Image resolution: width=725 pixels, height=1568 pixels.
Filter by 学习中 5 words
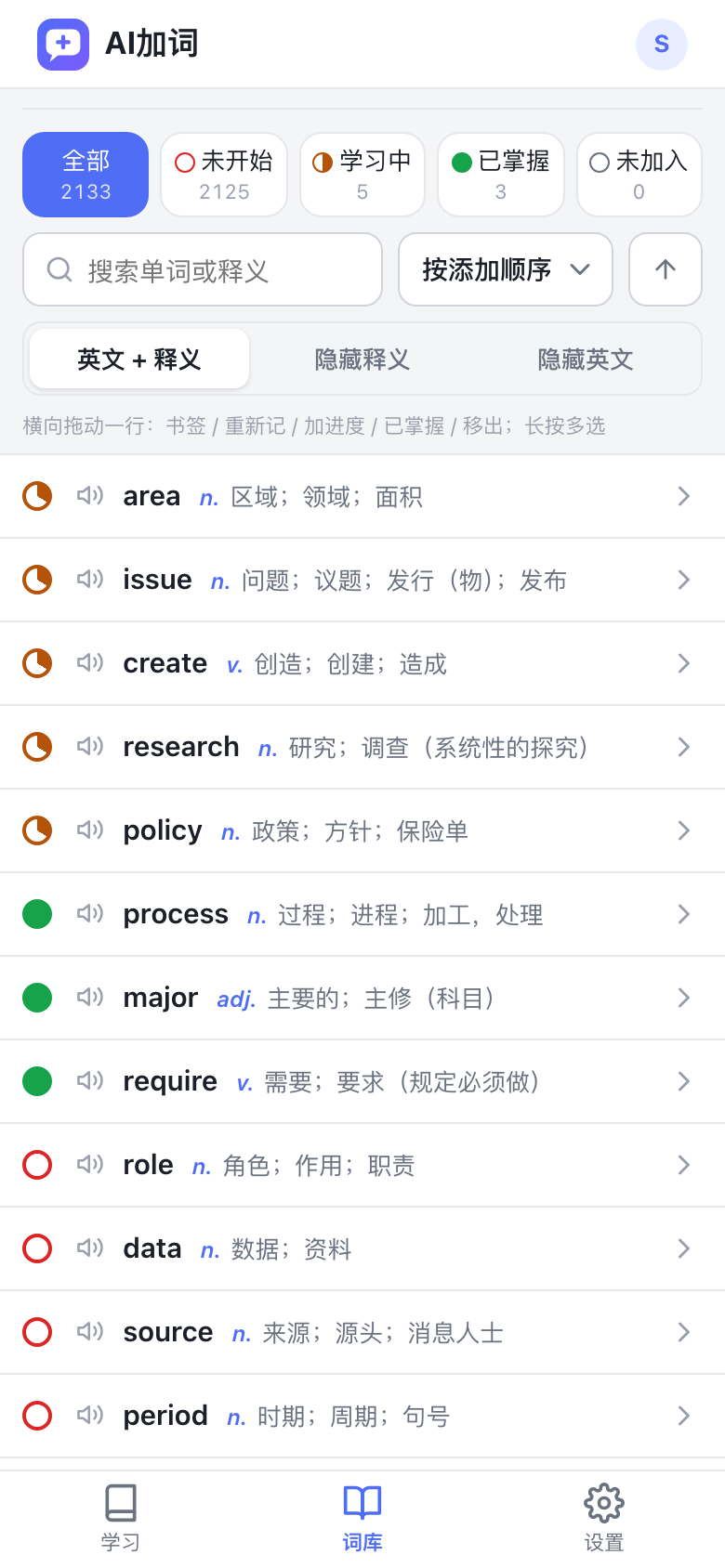[362, 175]
